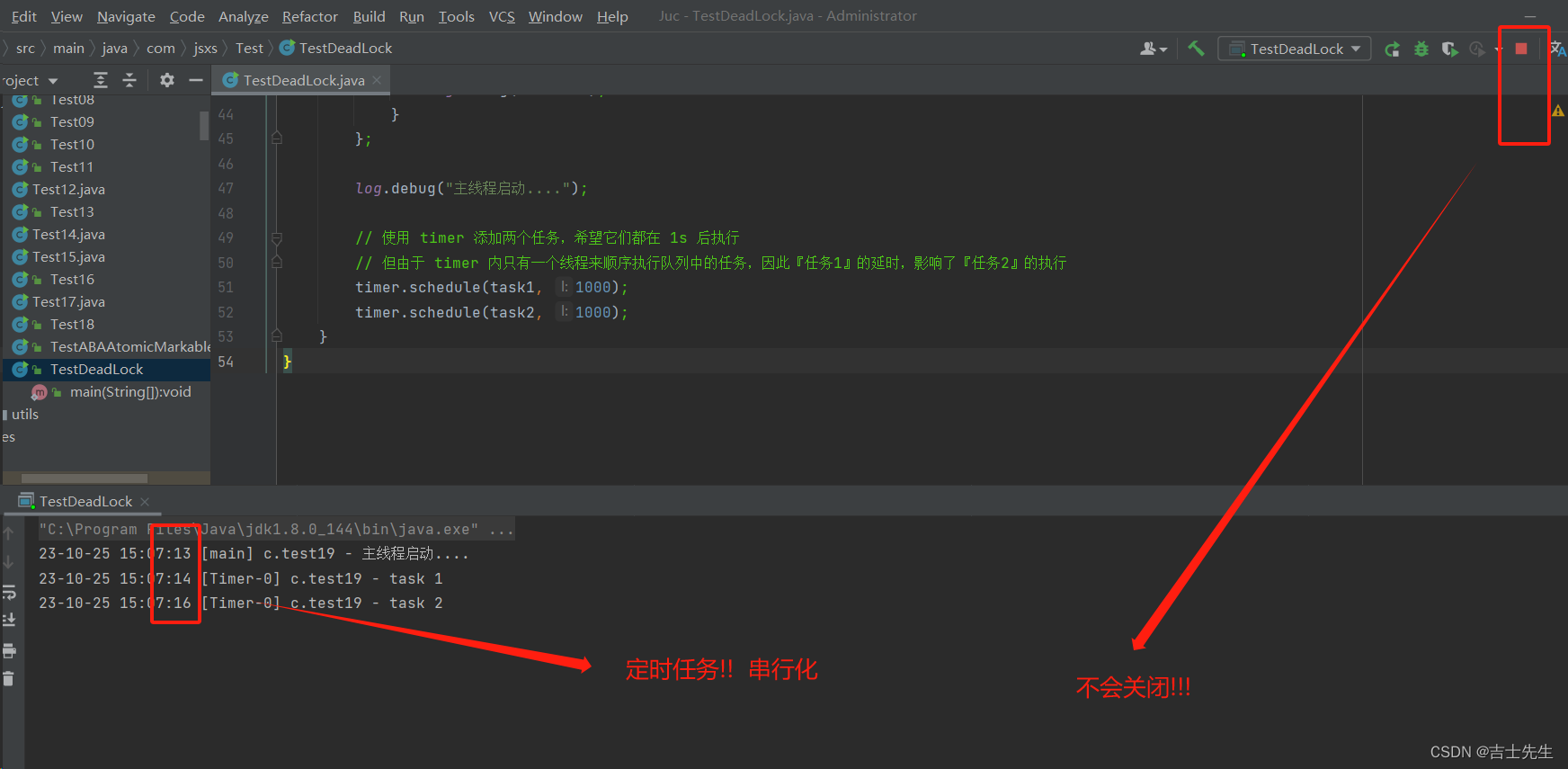The width and height of the screenshot is (1568, 769).
Task: Open the Code menu
Action: pos(187,16)
